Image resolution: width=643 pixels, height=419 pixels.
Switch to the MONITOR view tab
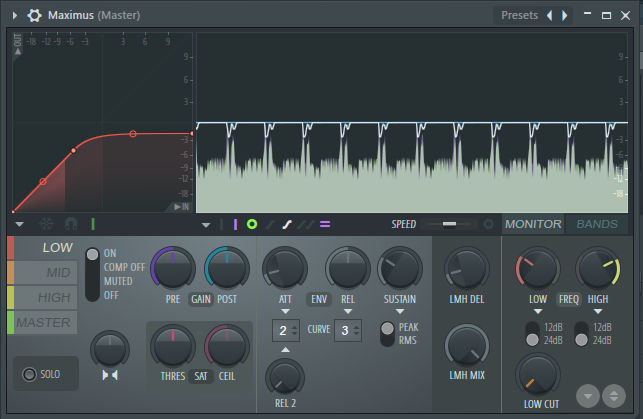[x=533, y=224]
